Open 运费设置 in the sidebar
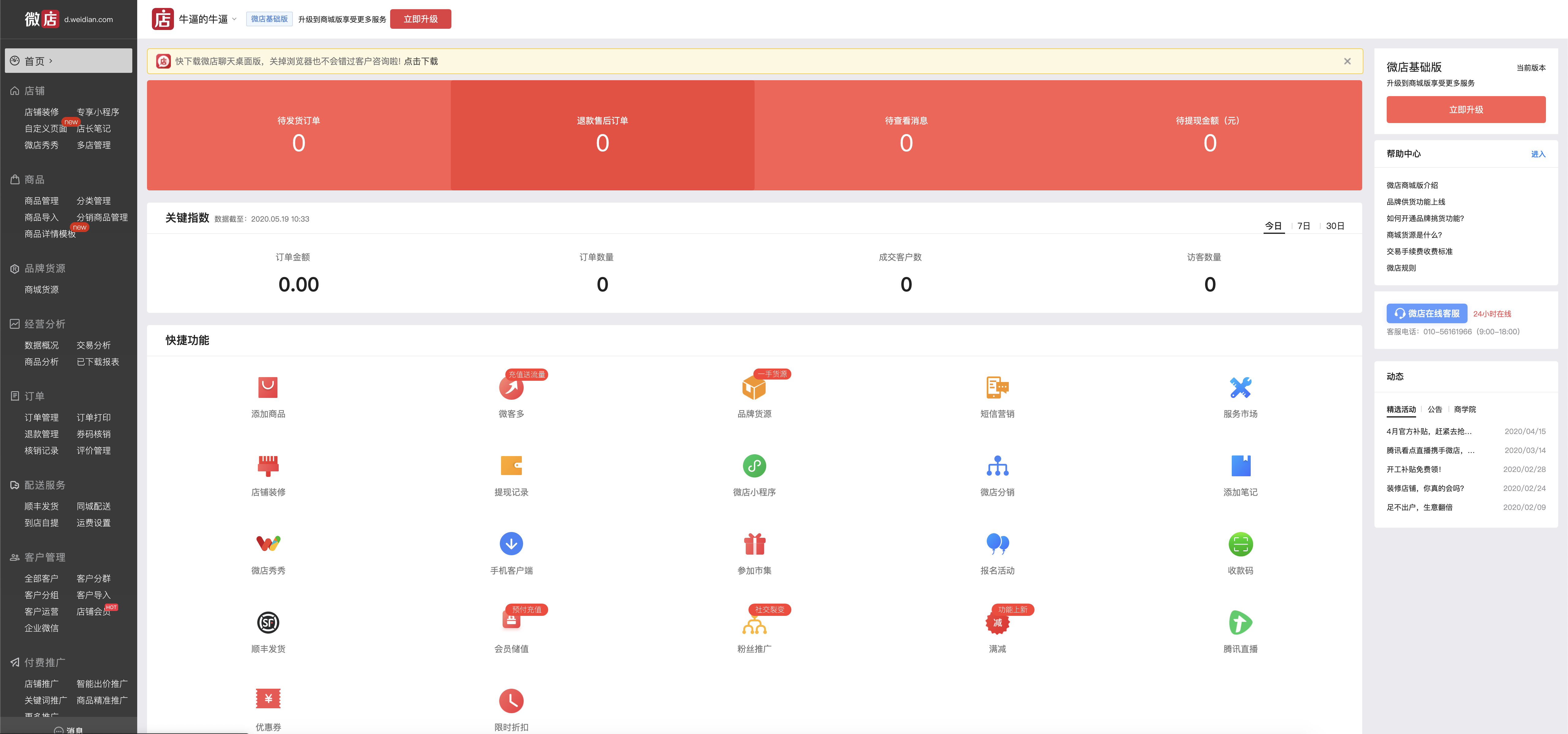 [x=93, y=523]
